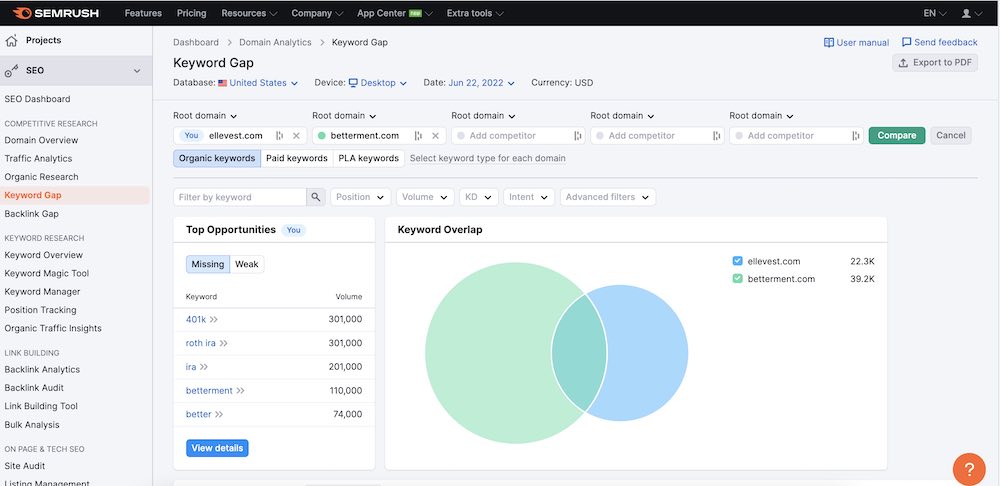Click the Projects home icon

[x=12, y=41]
